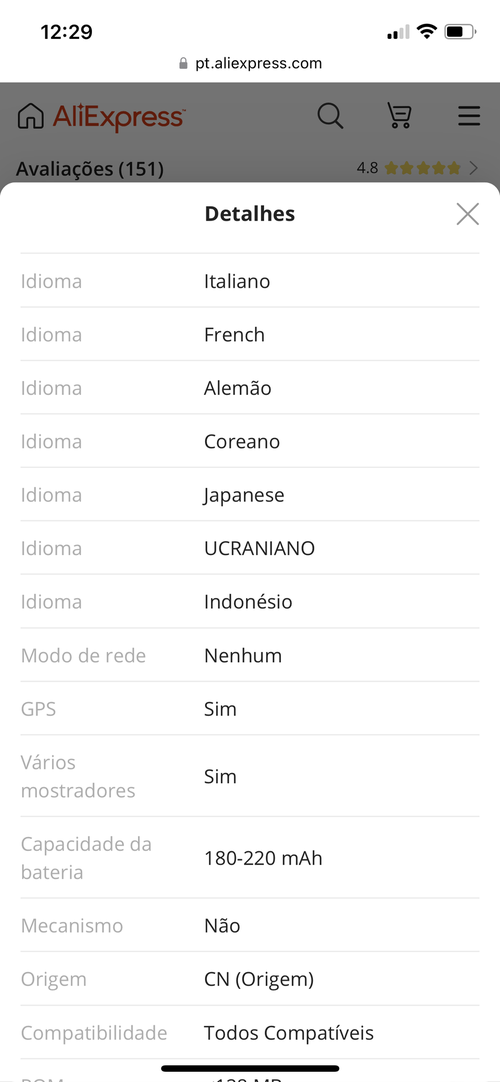The width and height of the screenshot is (500, 1082).
Task: Tap the Wi-Fi status icon
Action: (428, 31)
